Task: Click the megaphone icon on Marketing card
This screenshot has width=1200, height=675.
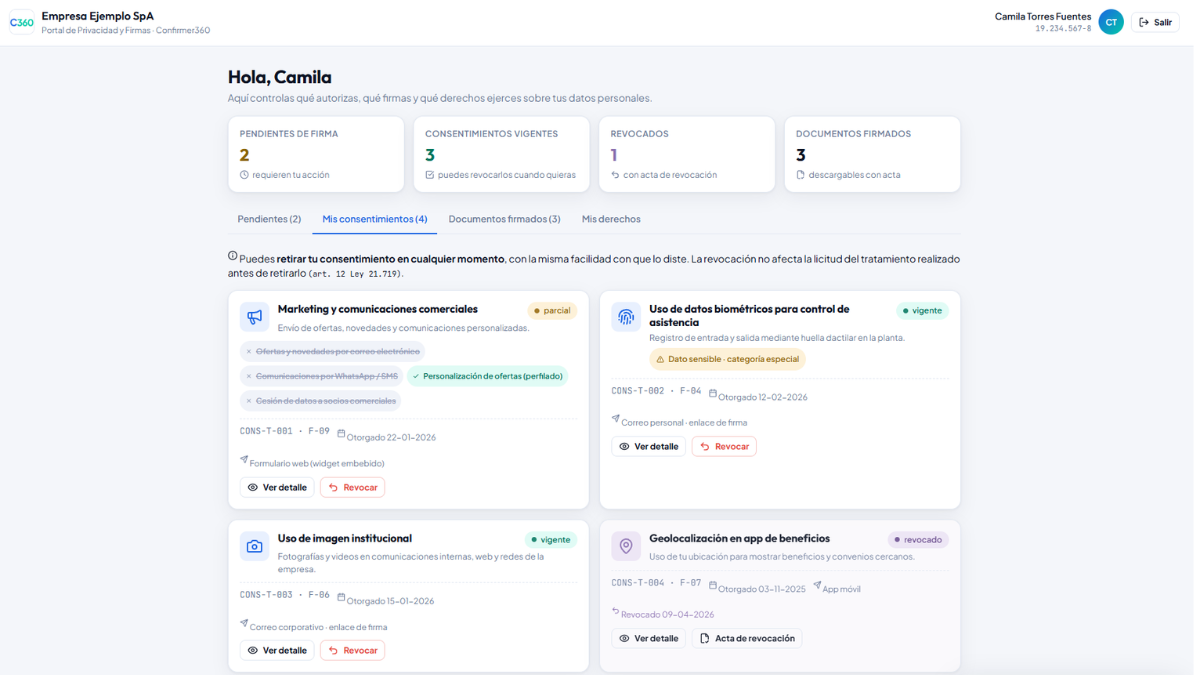Action: pyautogui.click(x=254, y=317)
